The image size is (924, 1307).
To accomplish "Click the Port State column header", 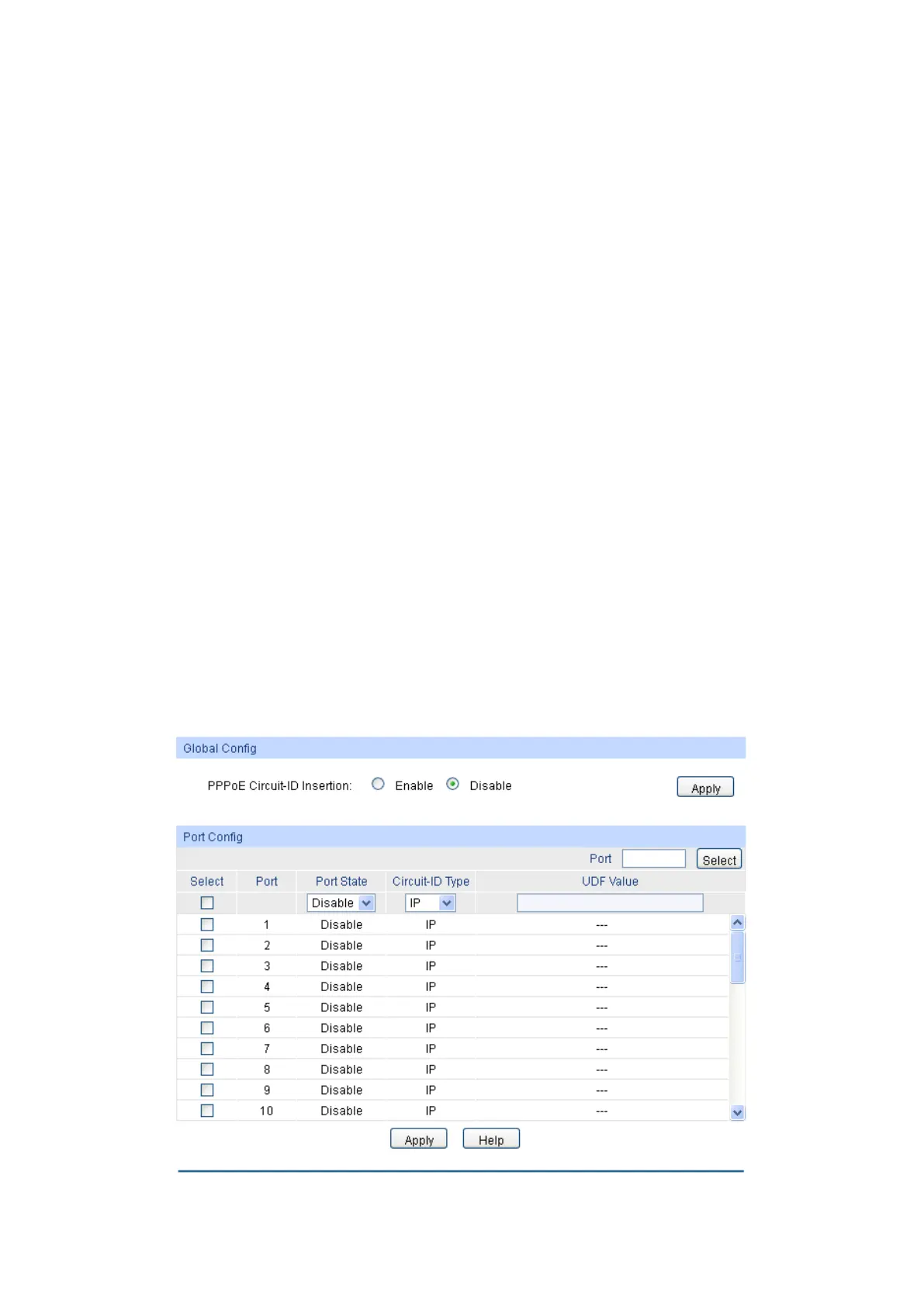I will tap(341, 882).
